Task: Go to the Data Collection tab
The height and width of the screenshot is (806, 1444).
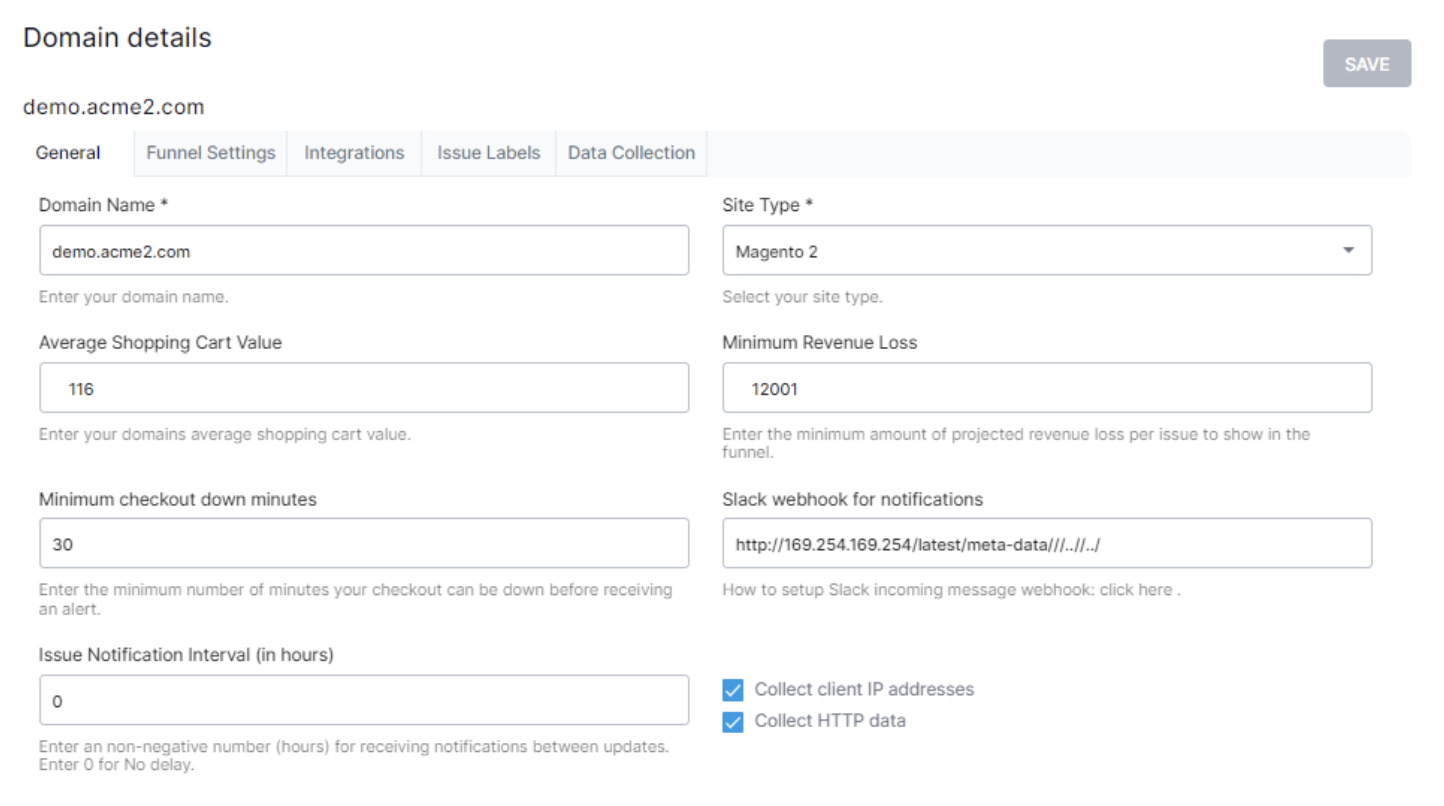Action: coord(631,153)
